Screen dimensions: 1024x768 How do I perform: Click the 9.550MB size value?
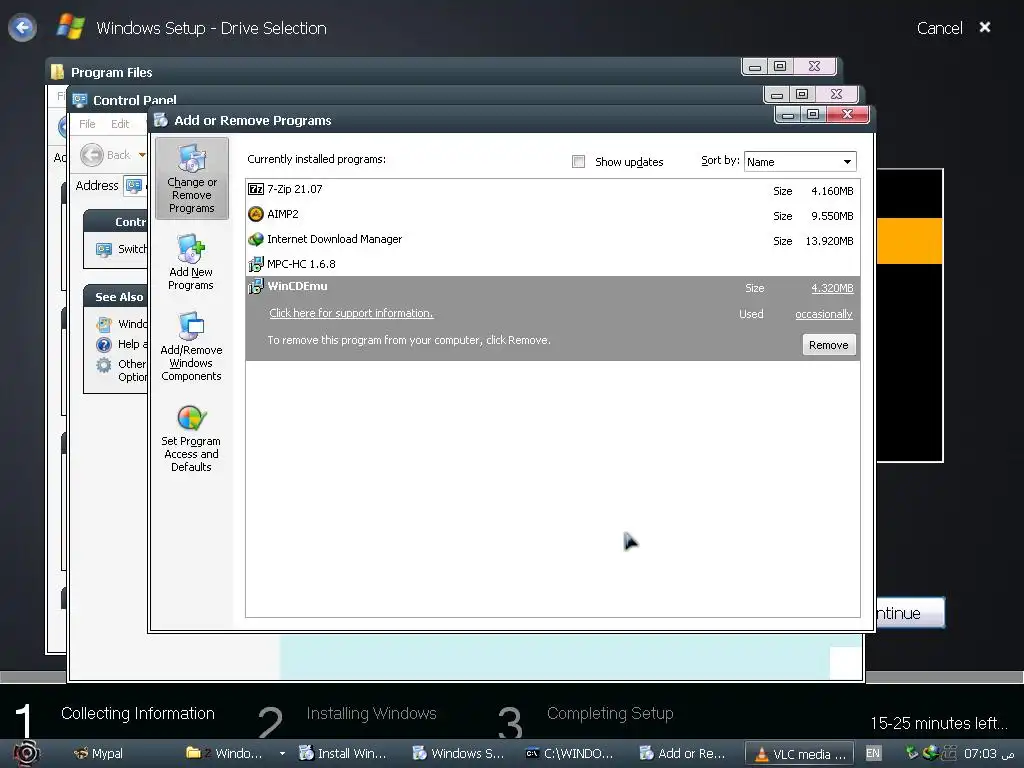point(832,216)
